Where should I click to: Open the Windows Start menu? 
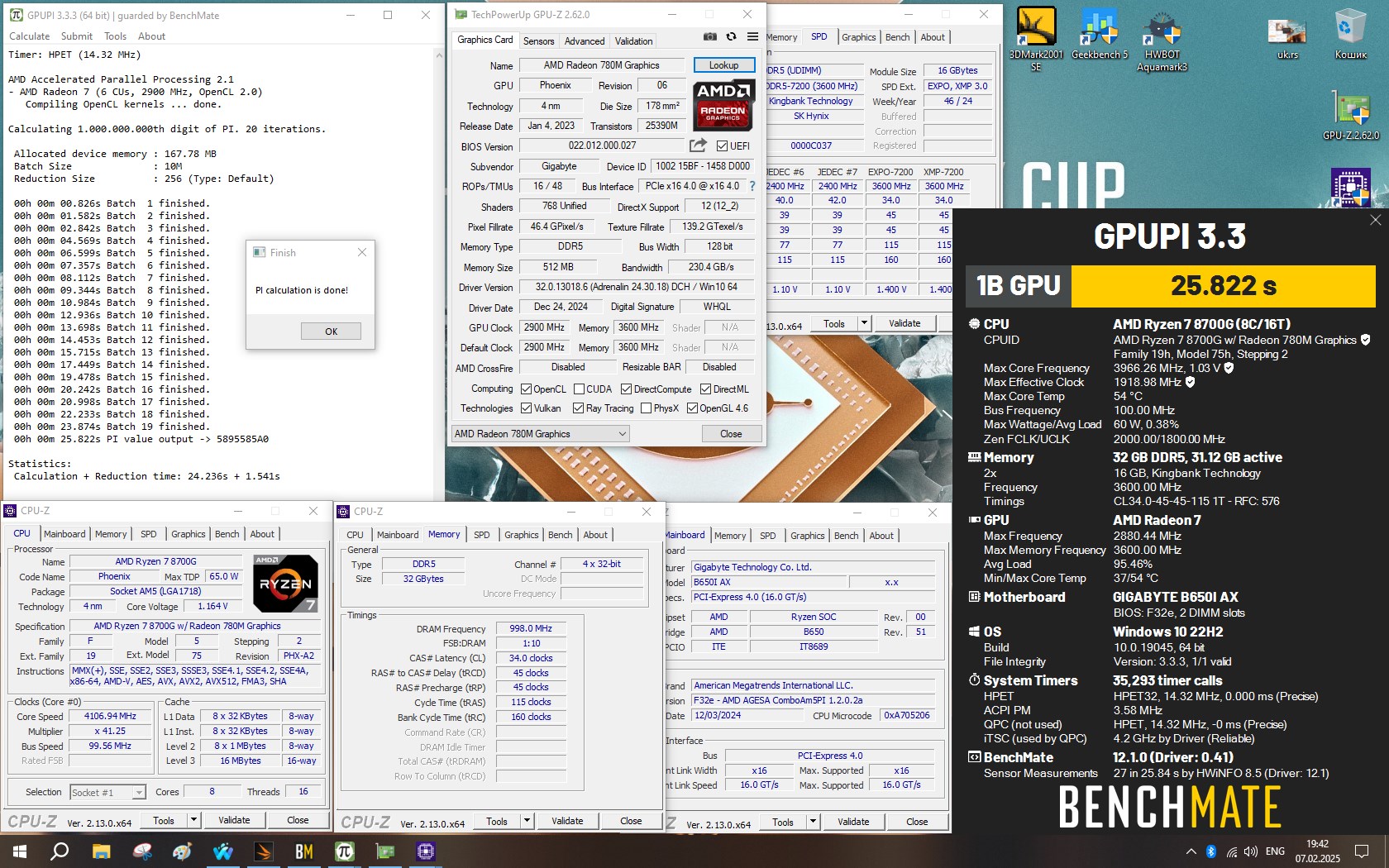(20, 851)
